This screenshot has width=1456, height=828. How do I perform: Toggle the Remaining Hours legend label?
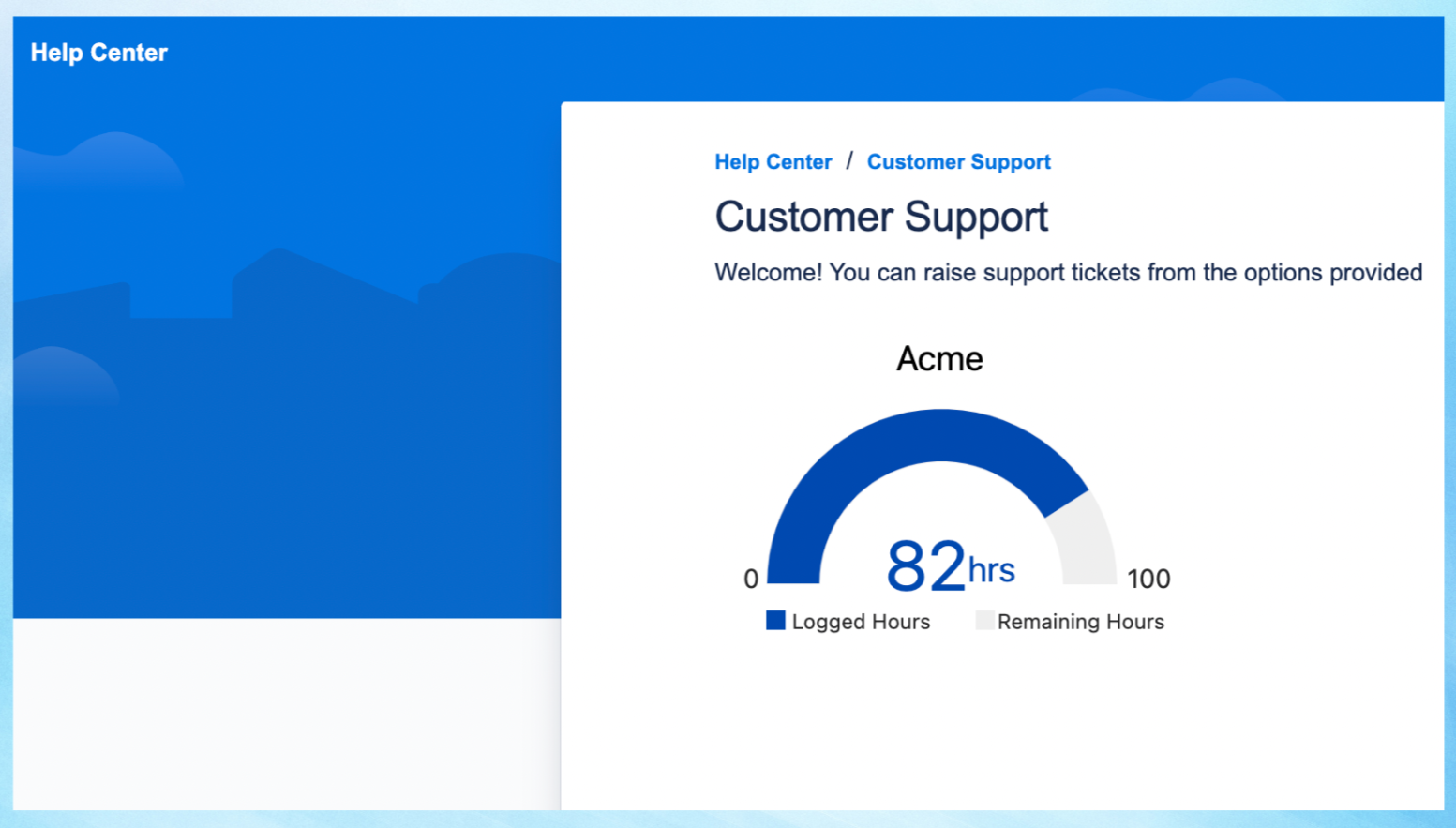coord(1080,622)
